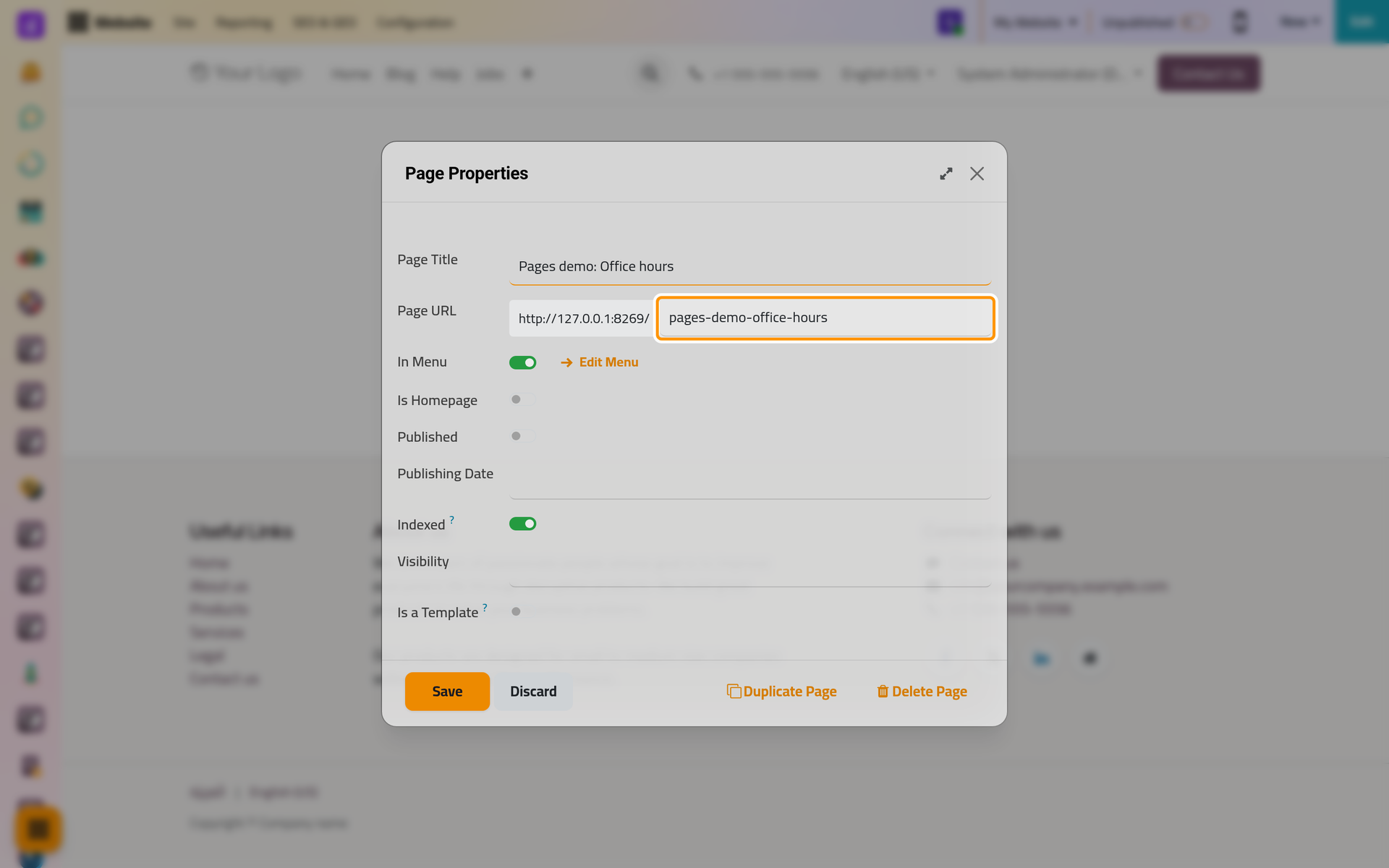Expand dialog to full screen icon
Viewport: 1389px width, 868px height.
946,174
